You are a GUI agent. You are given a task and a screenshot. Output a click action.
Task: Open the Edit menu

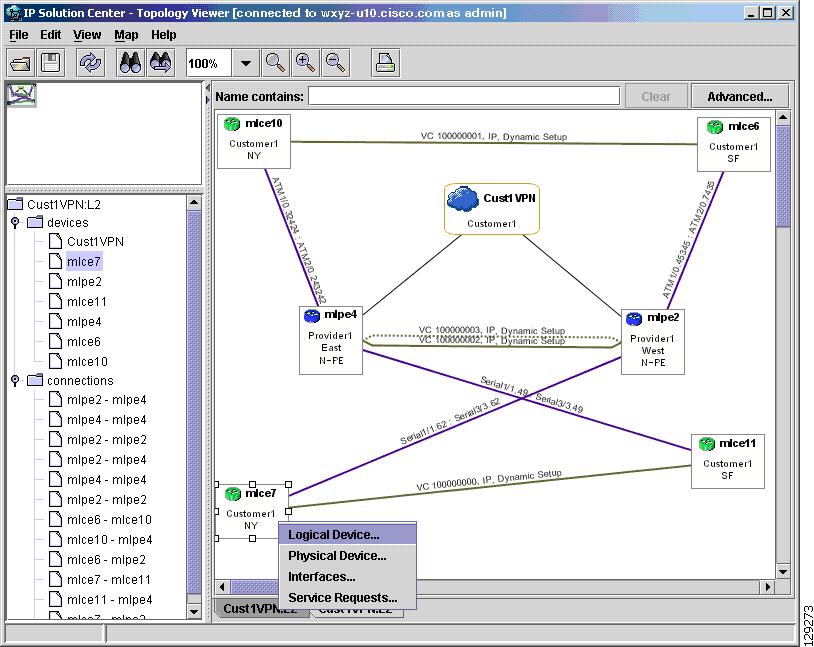(x=50, y=35)
